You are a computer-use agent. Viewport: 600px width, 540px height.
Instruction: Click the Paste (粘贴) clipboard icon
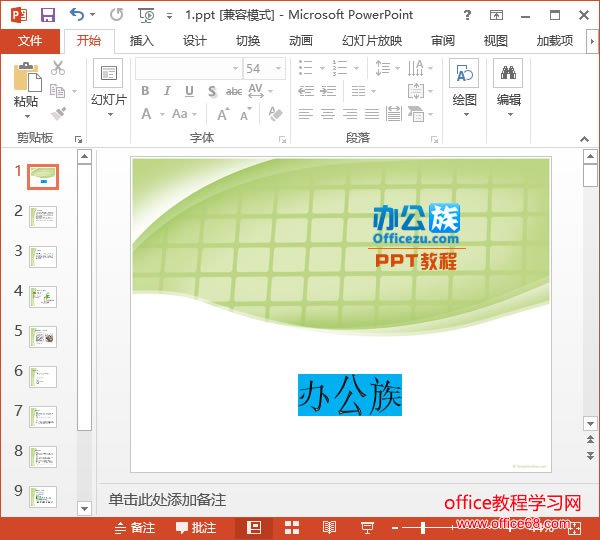click(x=26, y=78)
